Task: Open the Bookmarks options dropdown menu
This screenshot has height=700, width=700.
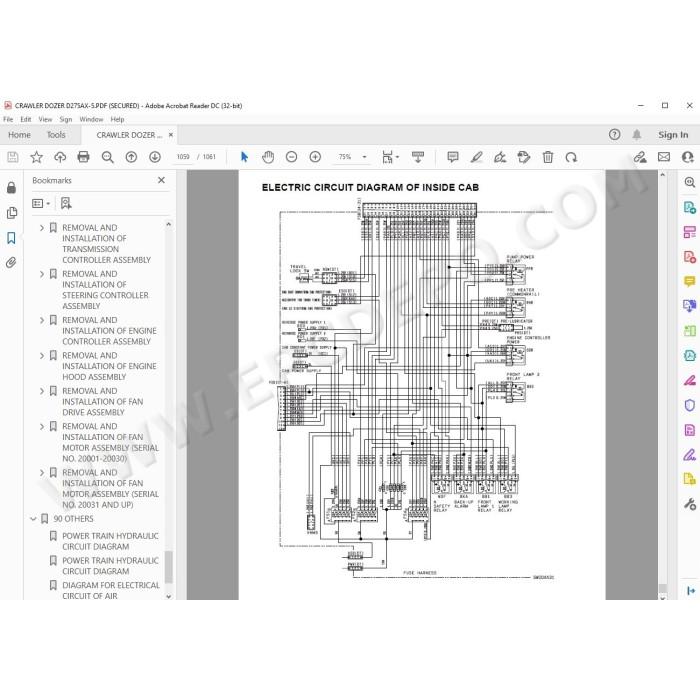Action: tap(41, 204)
